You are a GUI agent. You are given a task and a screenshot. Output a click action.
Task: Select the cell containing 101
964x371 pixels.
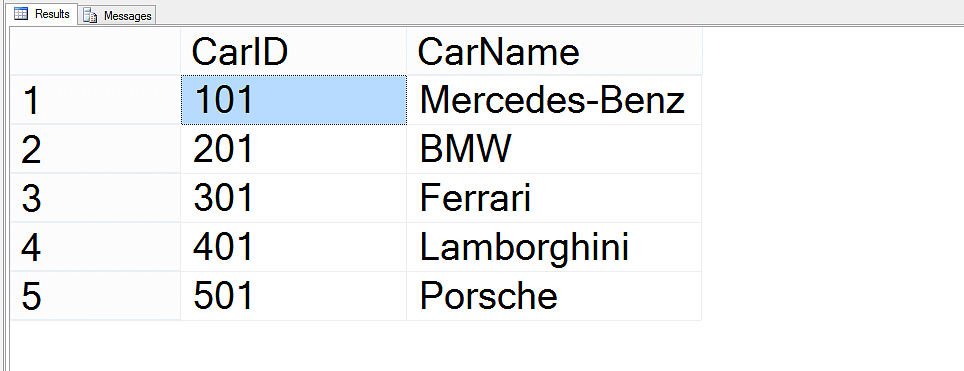click(x=293, y=100)
